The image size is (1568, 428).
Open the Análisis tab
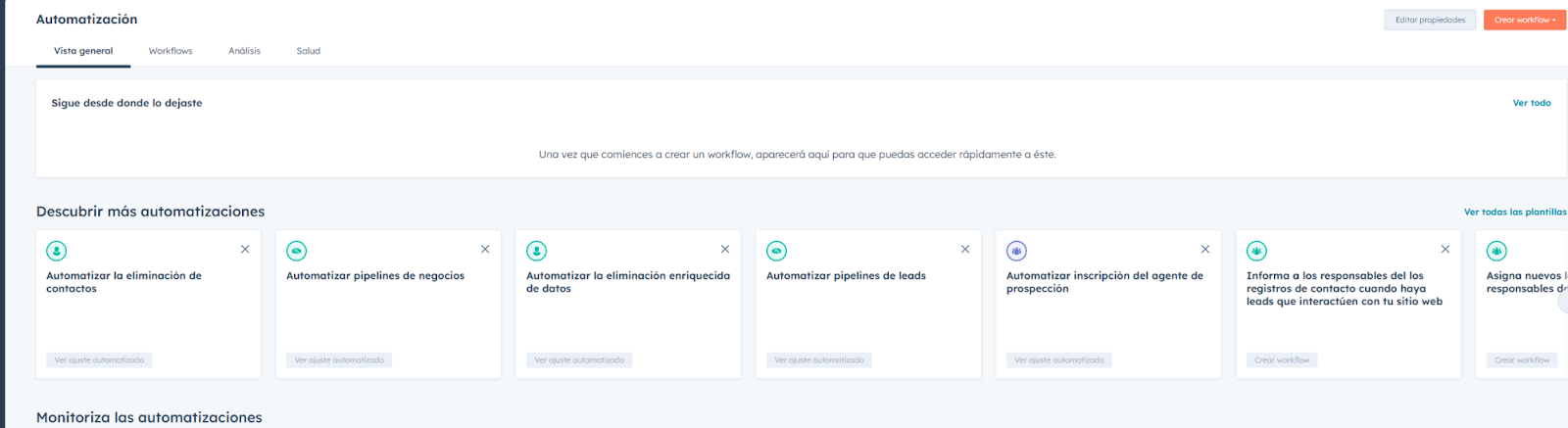coord(244,51)
